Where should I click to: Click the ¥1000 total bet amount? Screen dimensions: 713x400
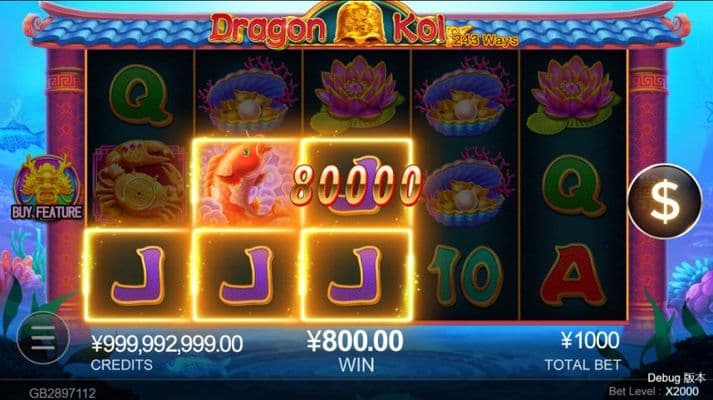[x=590, y=340]
